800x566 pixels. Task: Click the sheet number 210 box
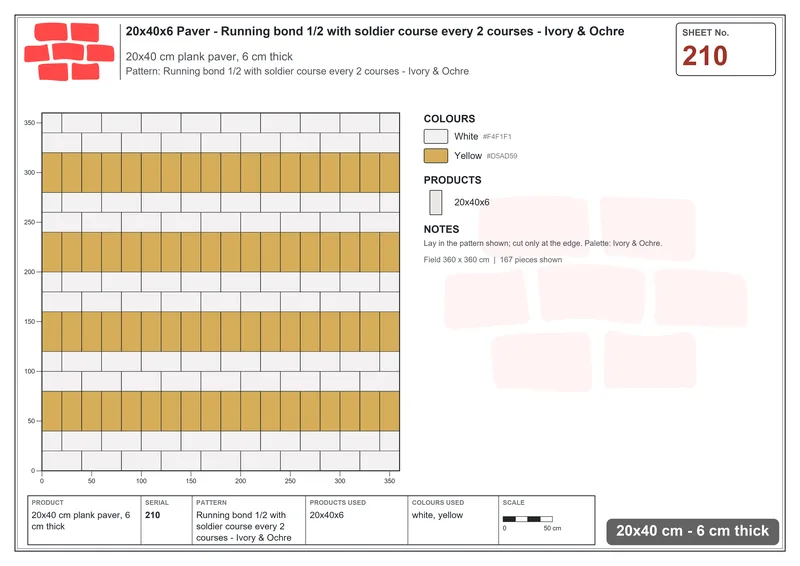(725, 49)
